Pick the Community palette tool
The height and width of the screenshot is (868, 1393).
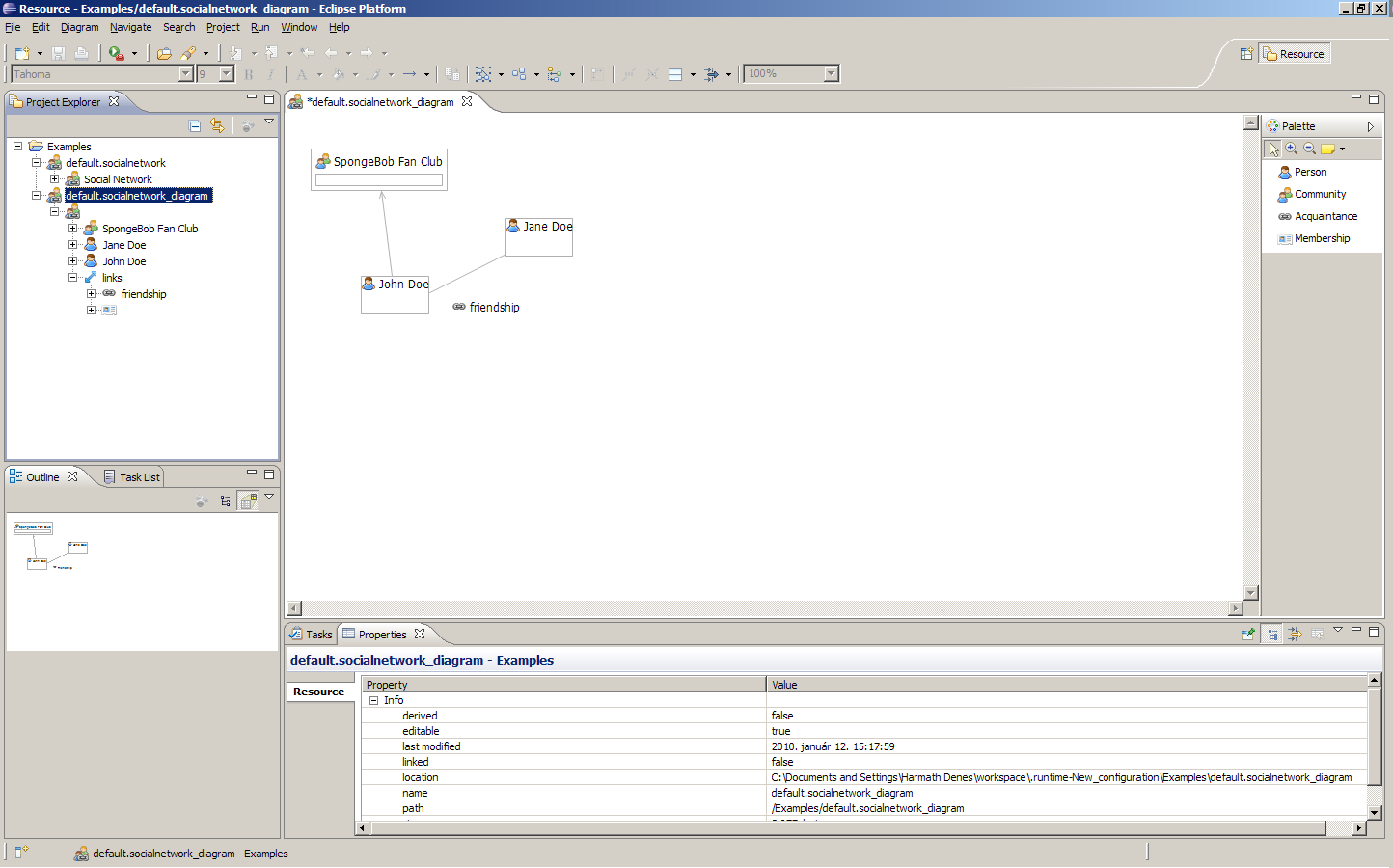coord(1312,194)
